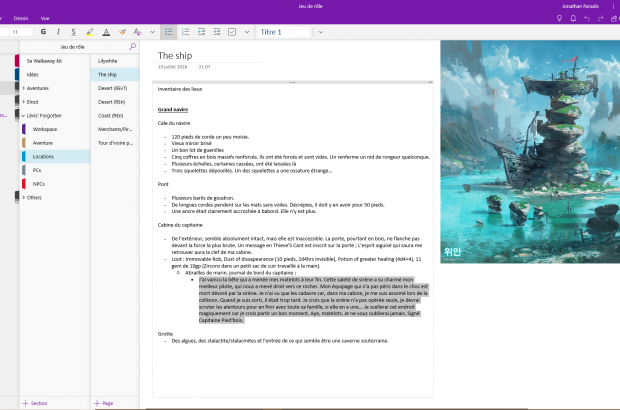Underline the selected text
The image size is (620, 410).
pyautogui.click(x=74, y=32)
